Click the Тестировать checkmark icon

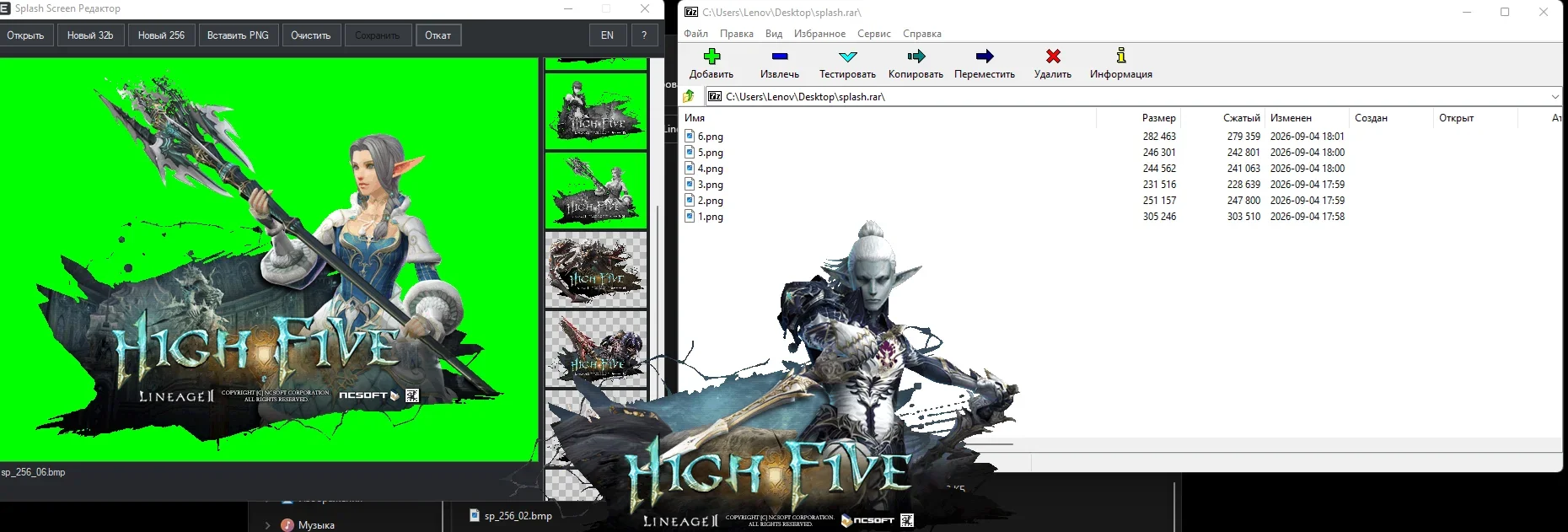(847, 56)
